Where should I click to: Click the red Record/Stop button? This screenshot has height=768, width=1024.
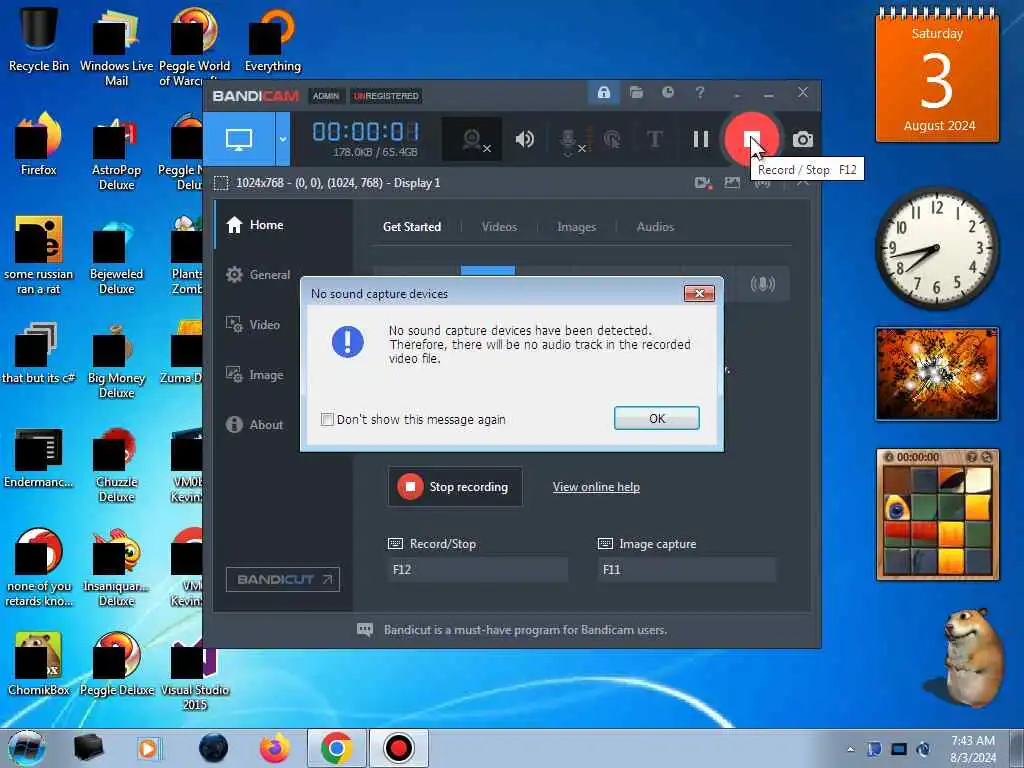(751, 139)
